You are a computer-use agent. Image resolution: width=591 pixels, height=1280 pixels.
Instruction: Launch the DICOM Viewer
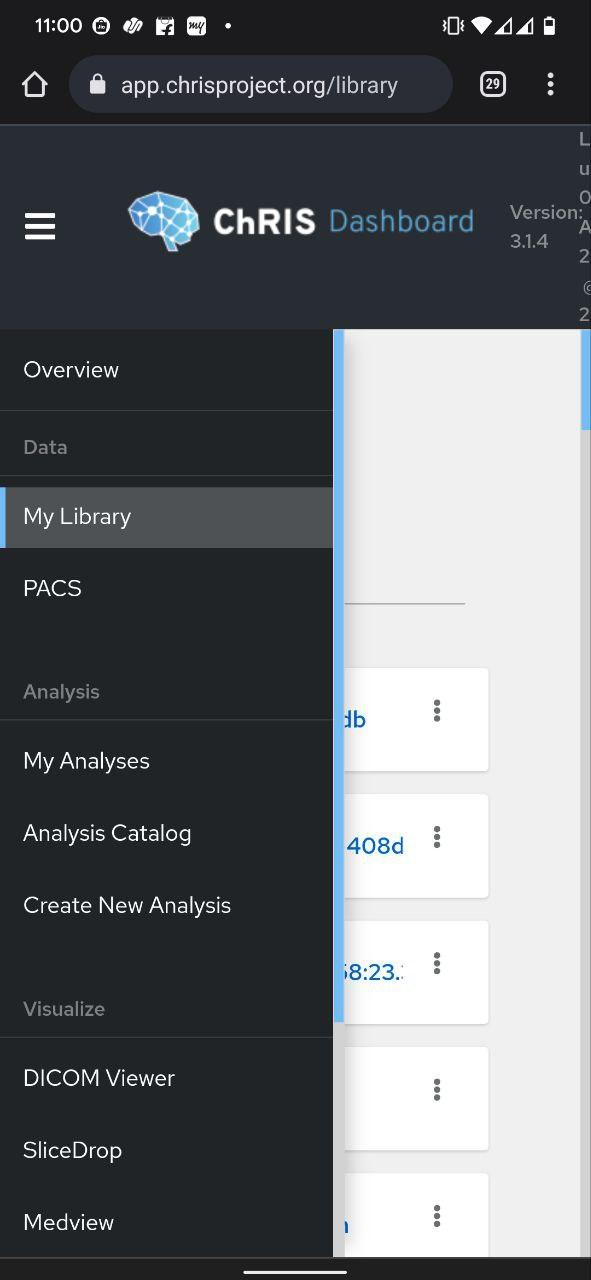pos(99,1077)
